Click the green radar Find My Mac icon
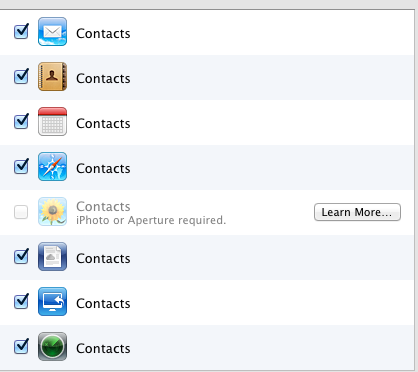 (52, 347)
